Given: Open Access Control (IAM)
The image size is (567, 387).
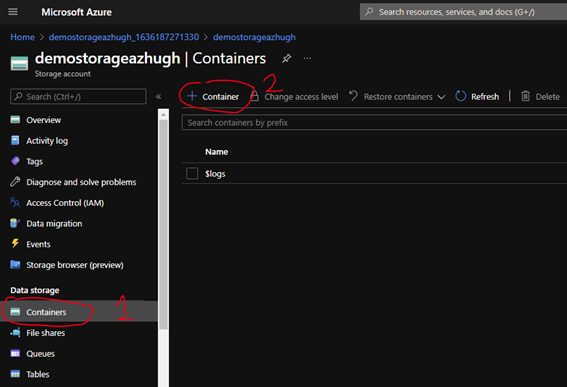Looking at the screenshot, I should coord(65,203).
